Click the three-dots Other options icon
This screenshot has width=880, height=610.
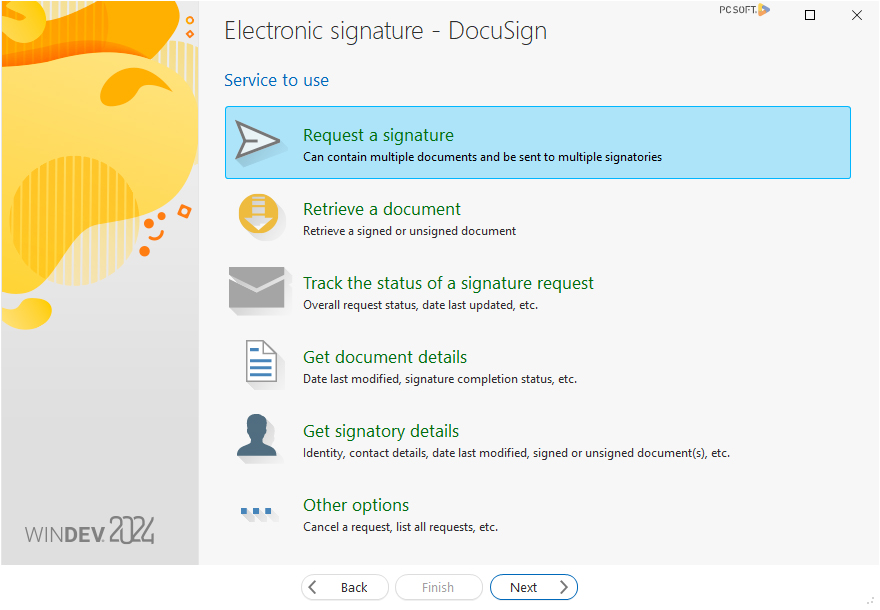coord(256,512)
